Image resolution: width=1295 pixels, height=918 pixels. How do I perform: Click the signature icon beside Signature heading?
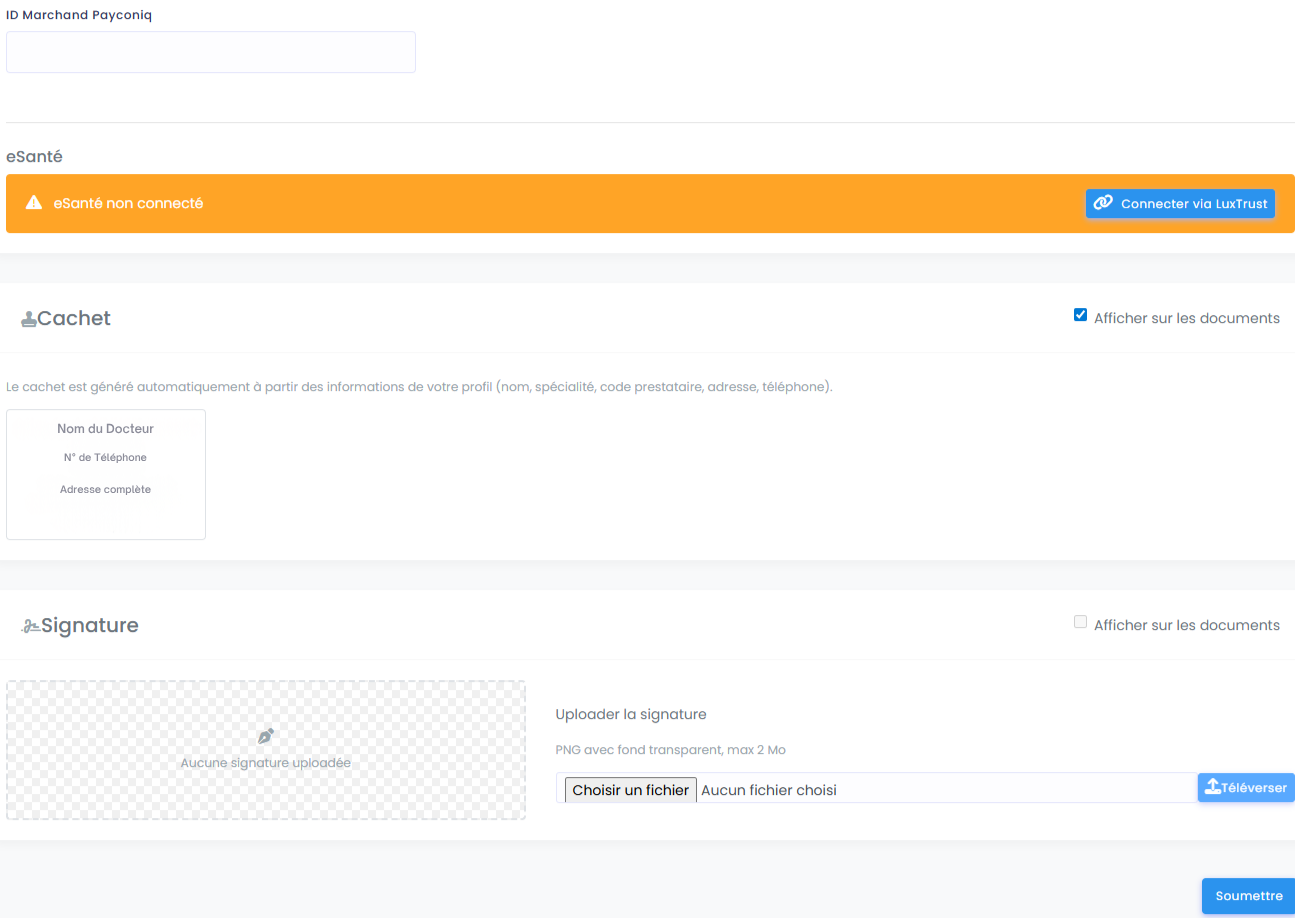click(31, 626)
